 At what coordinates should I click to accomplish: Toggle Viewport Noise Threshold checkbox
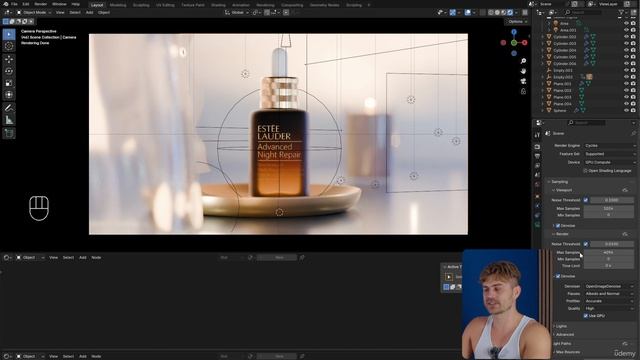click(x=586, y=200)
